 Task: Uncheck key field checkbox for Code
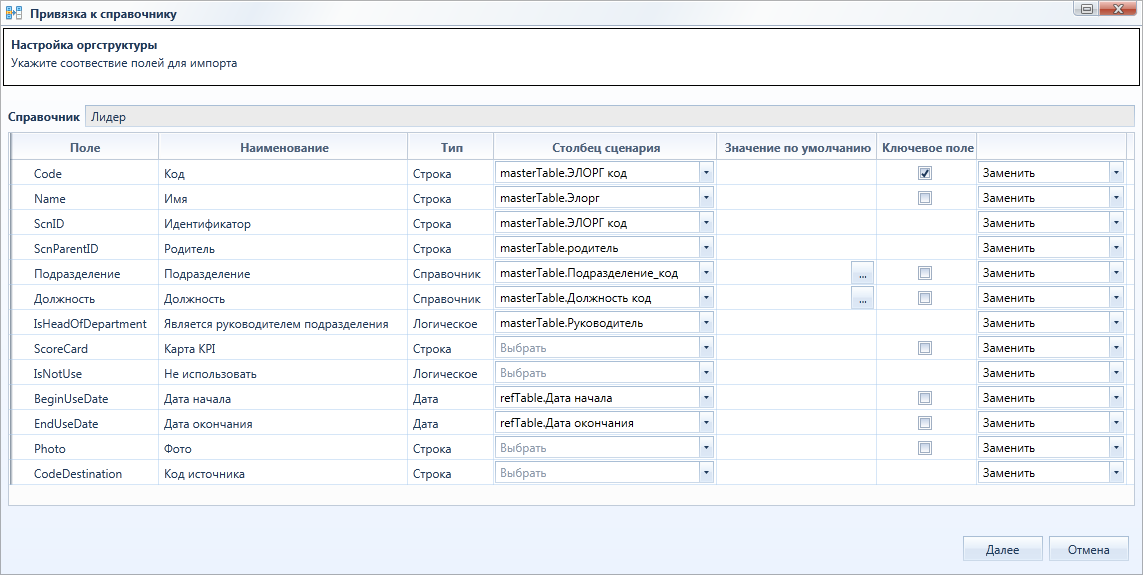tap(925, 173)
